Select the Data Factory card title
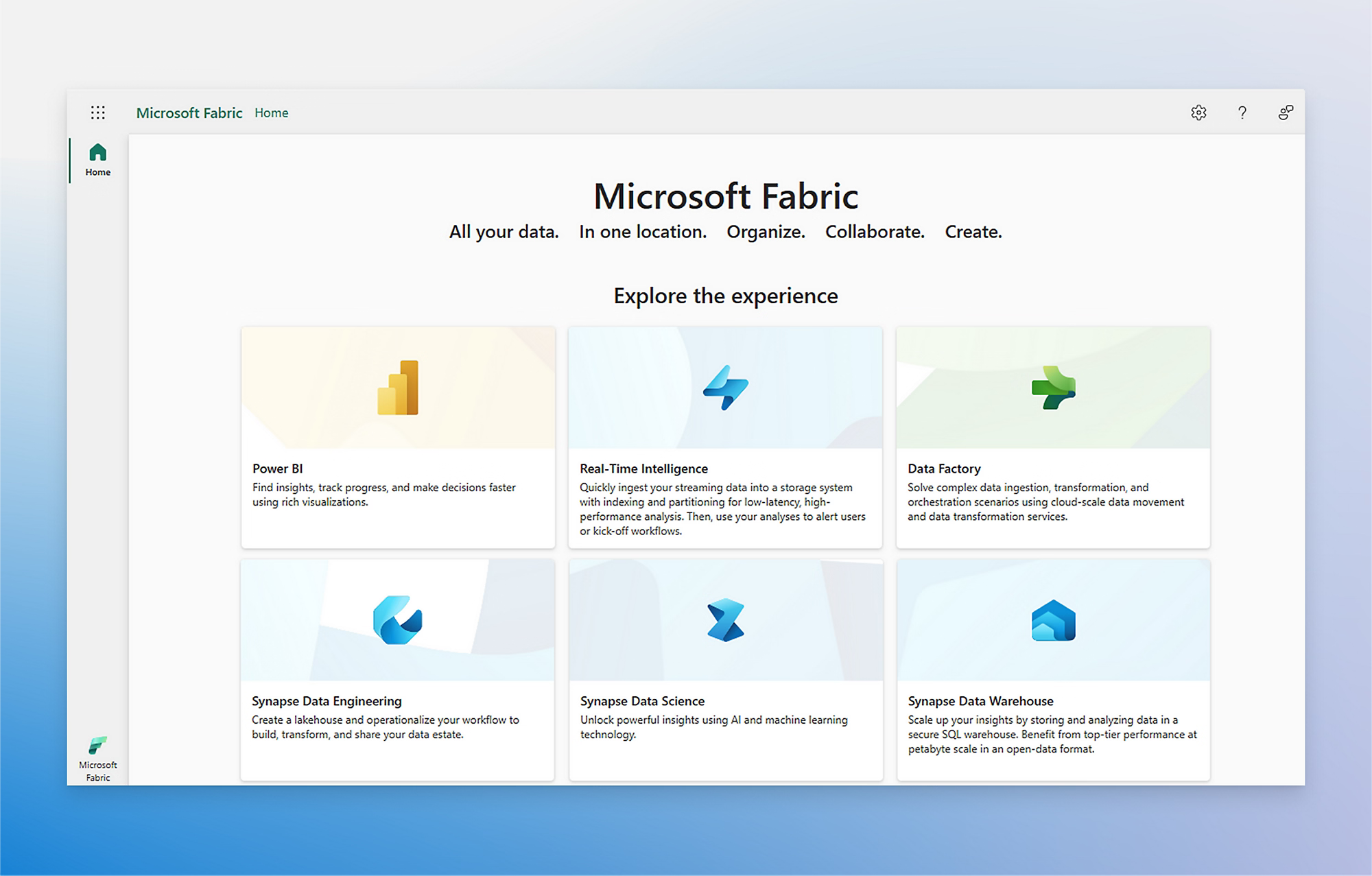 click(944, 469)
